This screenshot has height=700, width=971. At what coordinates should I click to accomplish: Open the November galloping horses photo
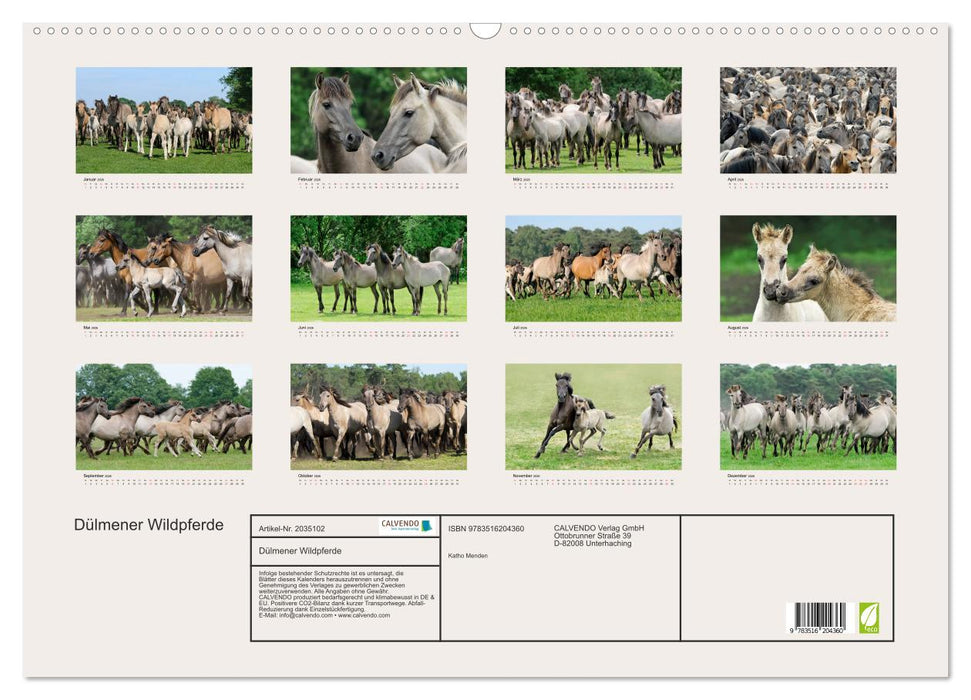point(593,416)
